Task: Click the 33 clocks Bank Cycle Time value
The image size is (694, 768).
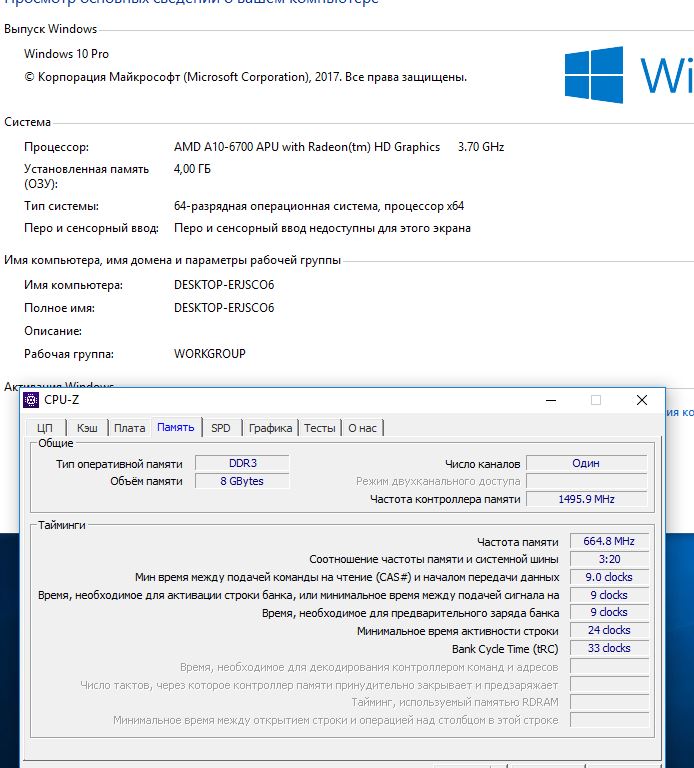Action: 609,648
